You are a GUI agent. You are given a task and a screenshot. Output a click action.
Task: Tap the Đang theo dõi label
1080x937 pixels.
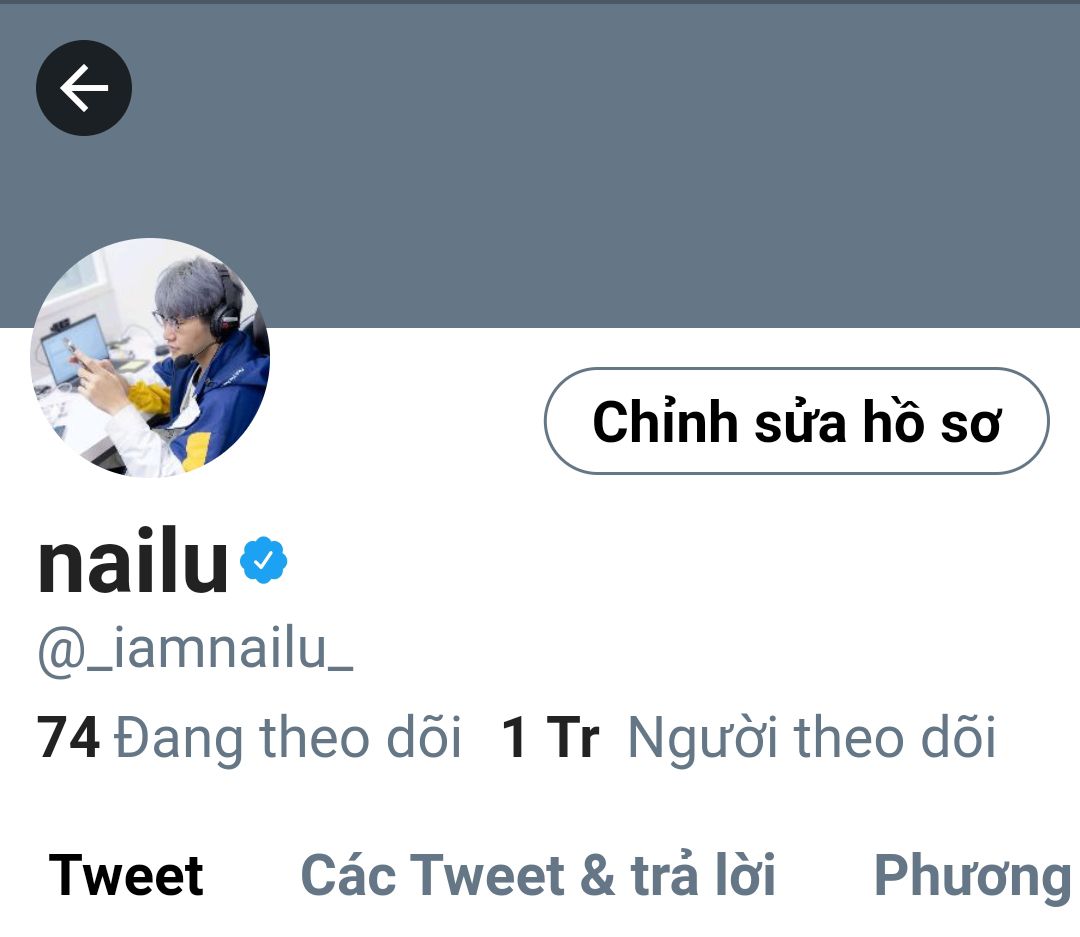coord(287,739)
